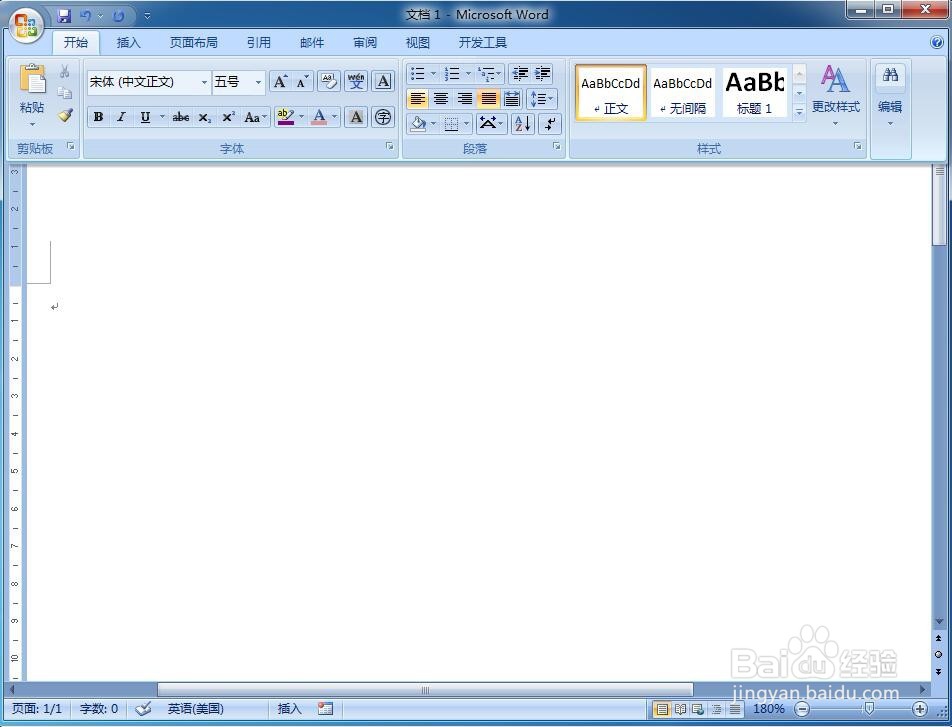
Task: Toggle Italic formatting
Action: (121, 117)
